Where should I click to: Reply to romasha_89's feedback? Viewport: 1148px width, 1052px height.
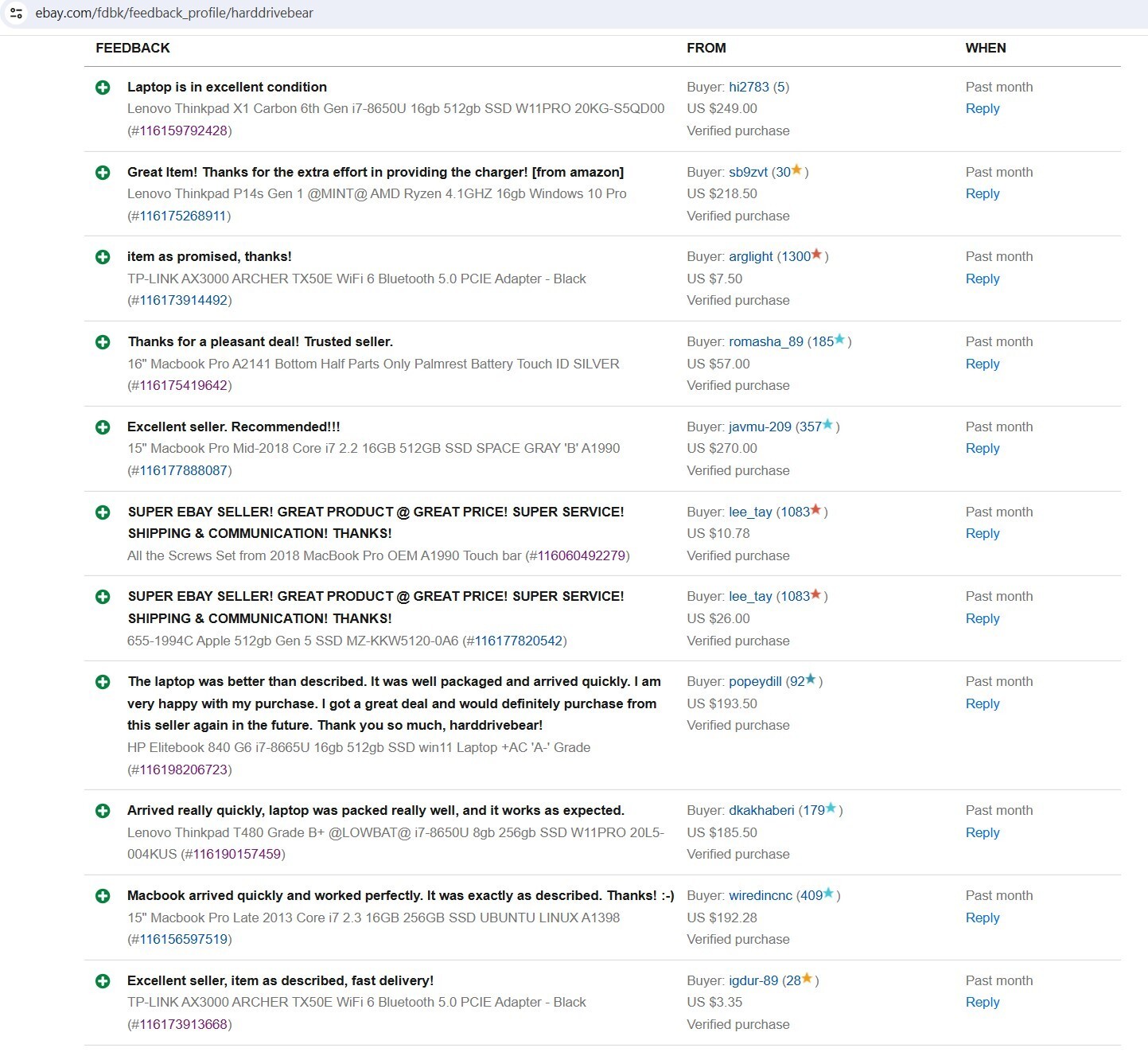coord(983,364)
